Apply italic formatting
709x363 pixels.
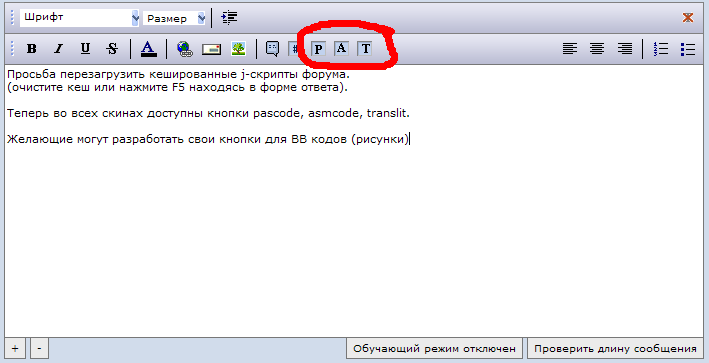pos(58,48)
